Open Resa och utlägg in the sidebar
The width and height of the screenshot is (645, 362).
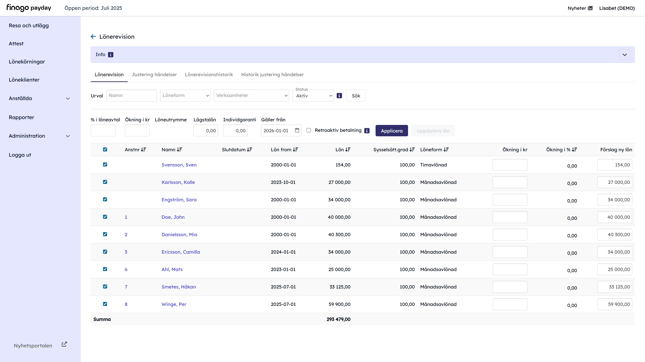pos(29,26)
